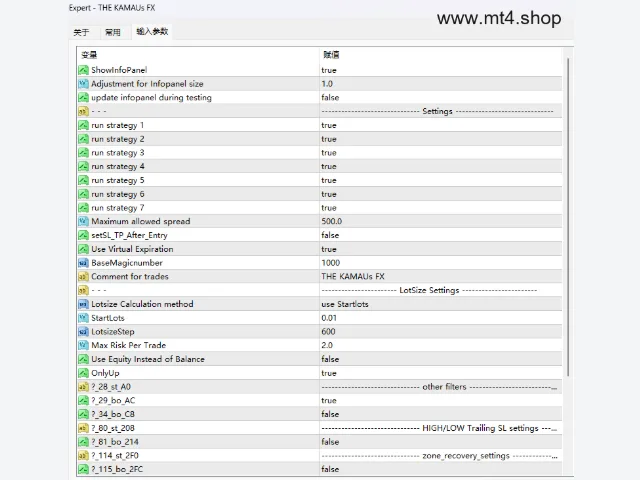The width and height of the screenshot is (640, 480).
Task: Click the Lotsize Calculation method icon
Action: 83,304
